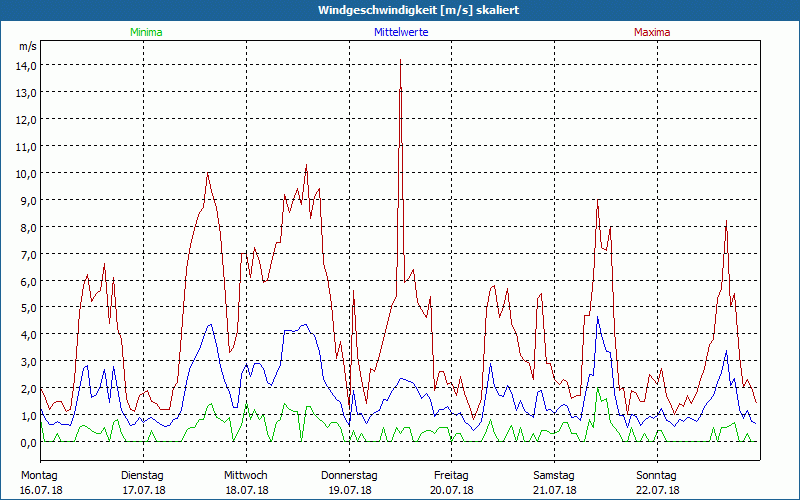Click the m/s axis unit label

click(x=28, y=46)
